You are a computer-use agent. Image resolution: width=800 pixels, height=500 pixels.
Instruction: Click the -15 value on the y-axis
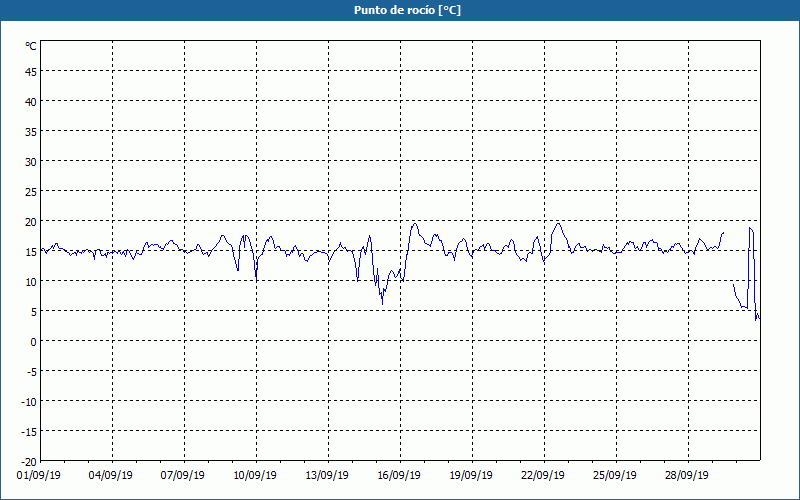tap(29, 432)
